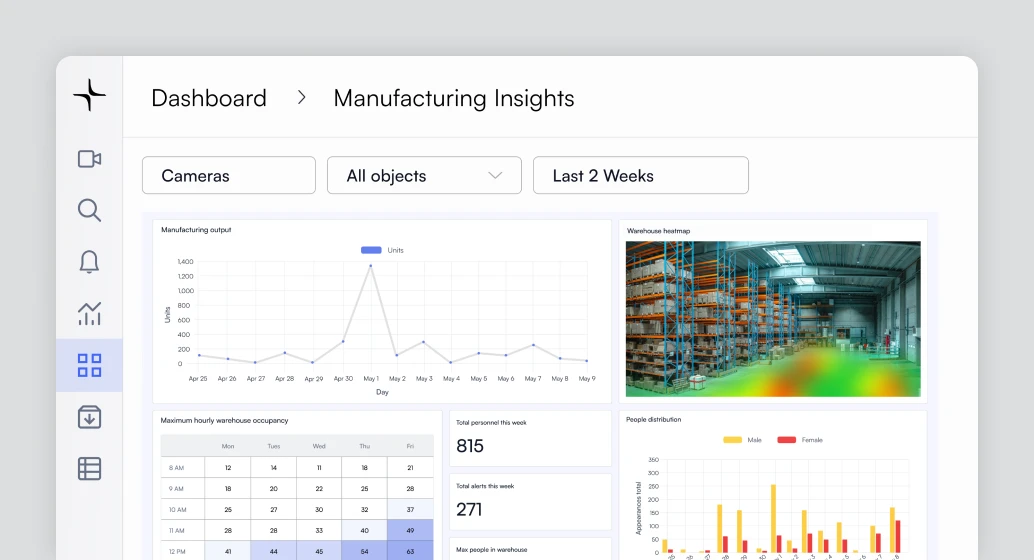Select the dashboard grid sidebar icon

pos(90,365)
